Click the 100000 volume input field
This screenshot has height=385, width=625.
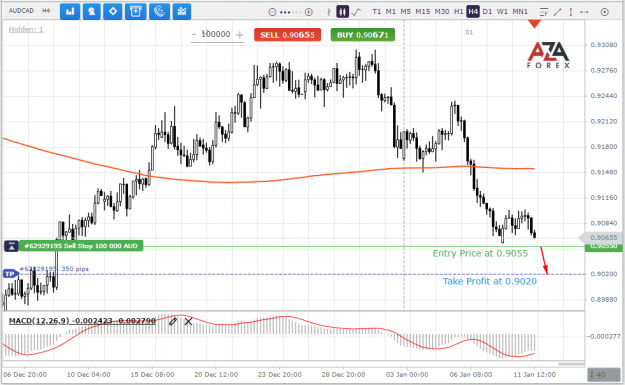216,35
